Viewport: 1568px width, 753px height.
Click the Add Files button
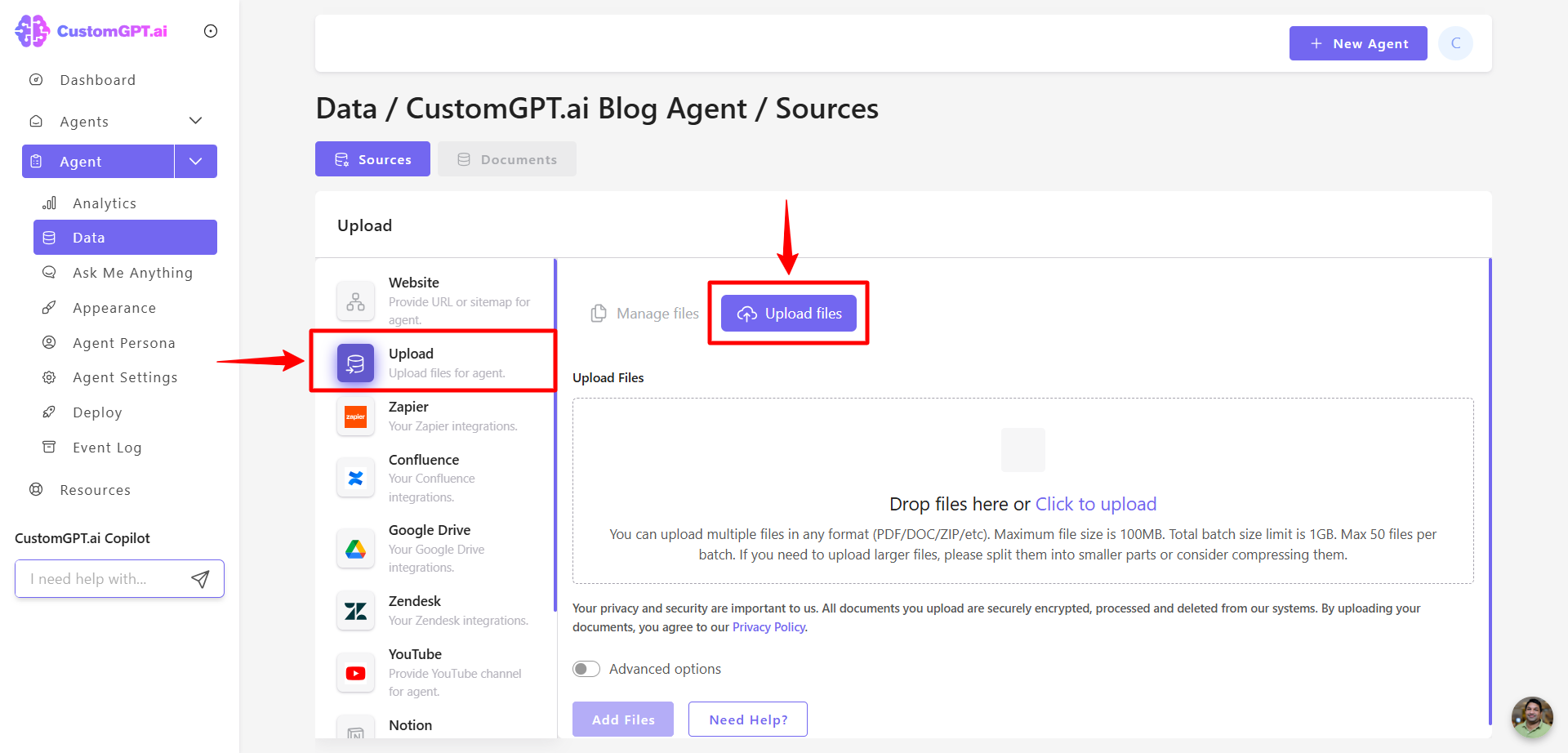pos(623,719)
